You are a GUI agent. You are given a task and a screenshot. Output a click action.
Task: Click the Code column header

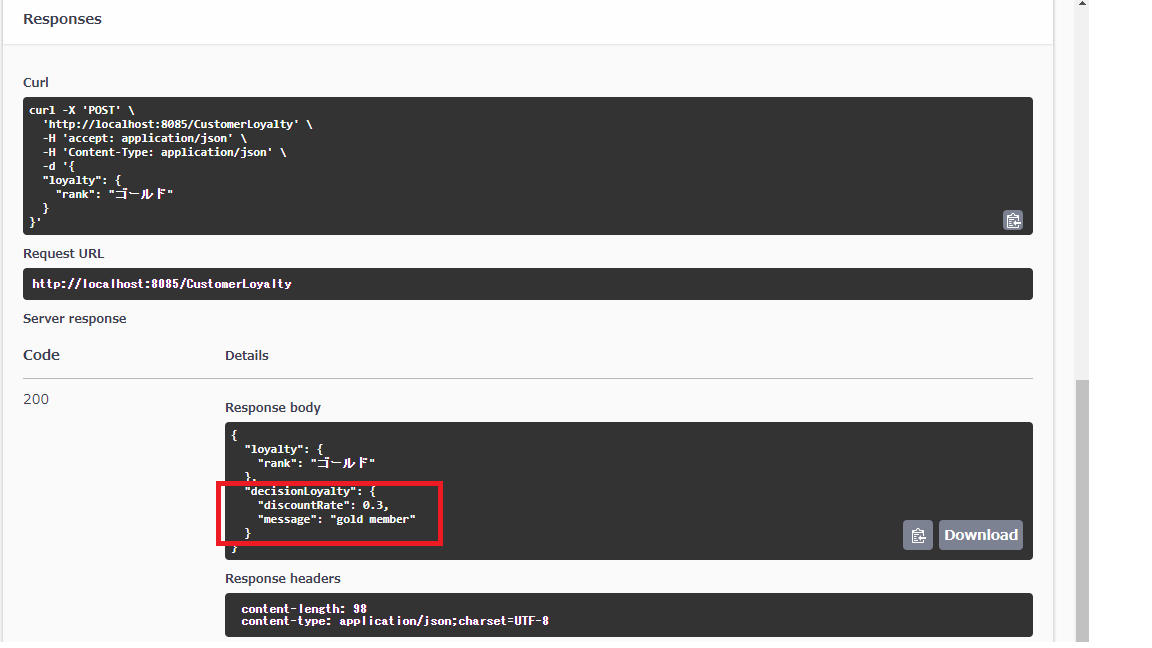[41, 355]
